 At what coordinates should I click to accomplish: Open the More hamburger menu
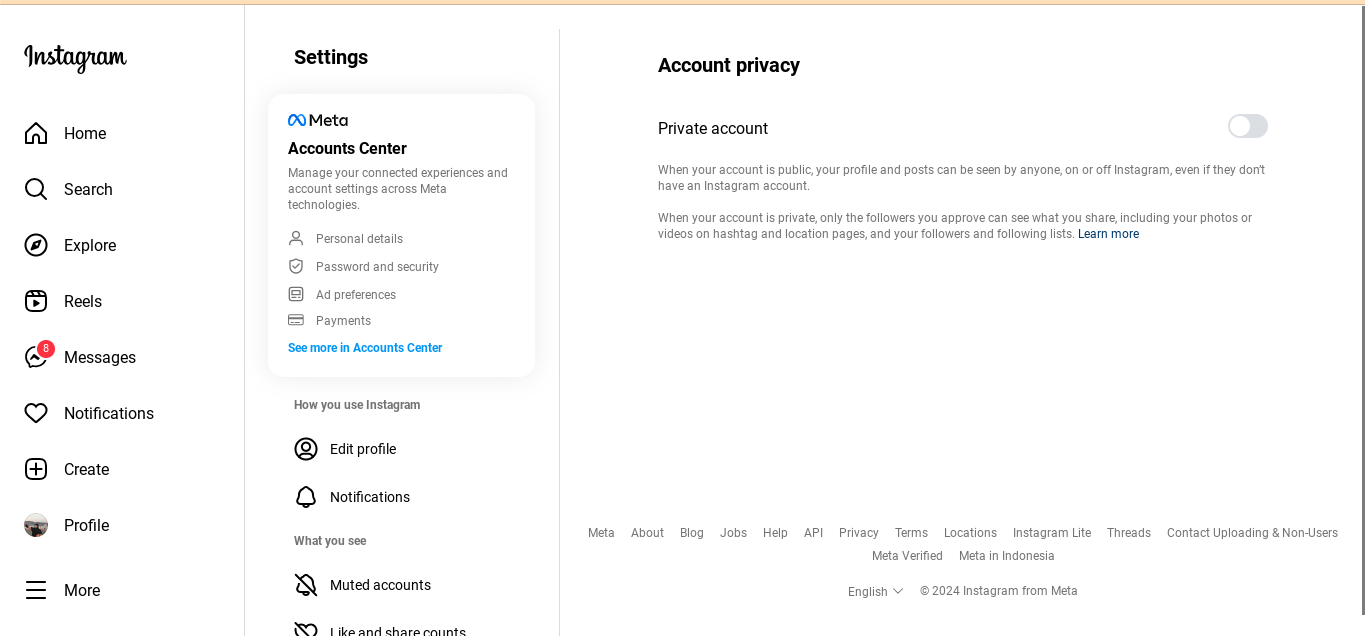click(36, 590)
